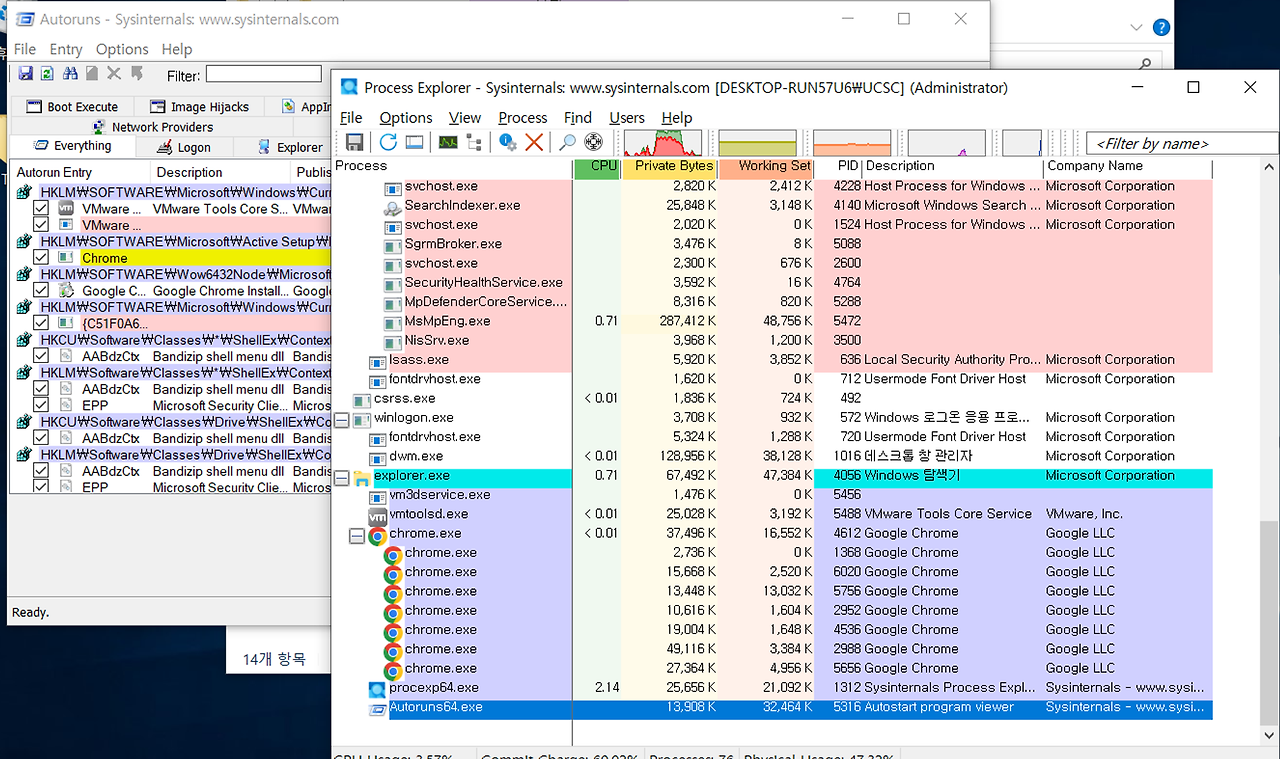Click the green graph monitor toolbar icon
Screen dimensions: 1280x759
[448, 143]
